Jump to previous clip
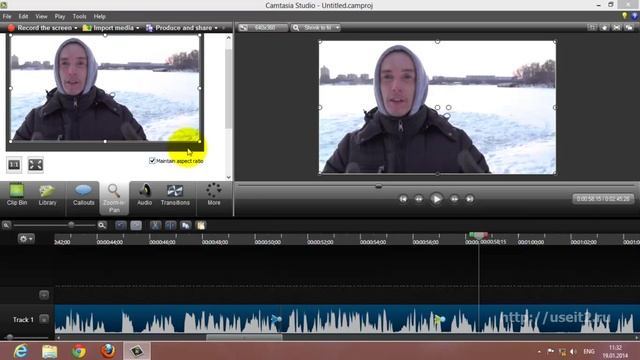This screenshot has height=360, width=640. (x=403, y=199)
